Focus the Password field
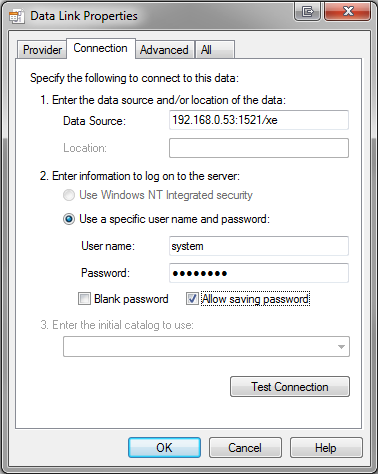 [259, 273]
